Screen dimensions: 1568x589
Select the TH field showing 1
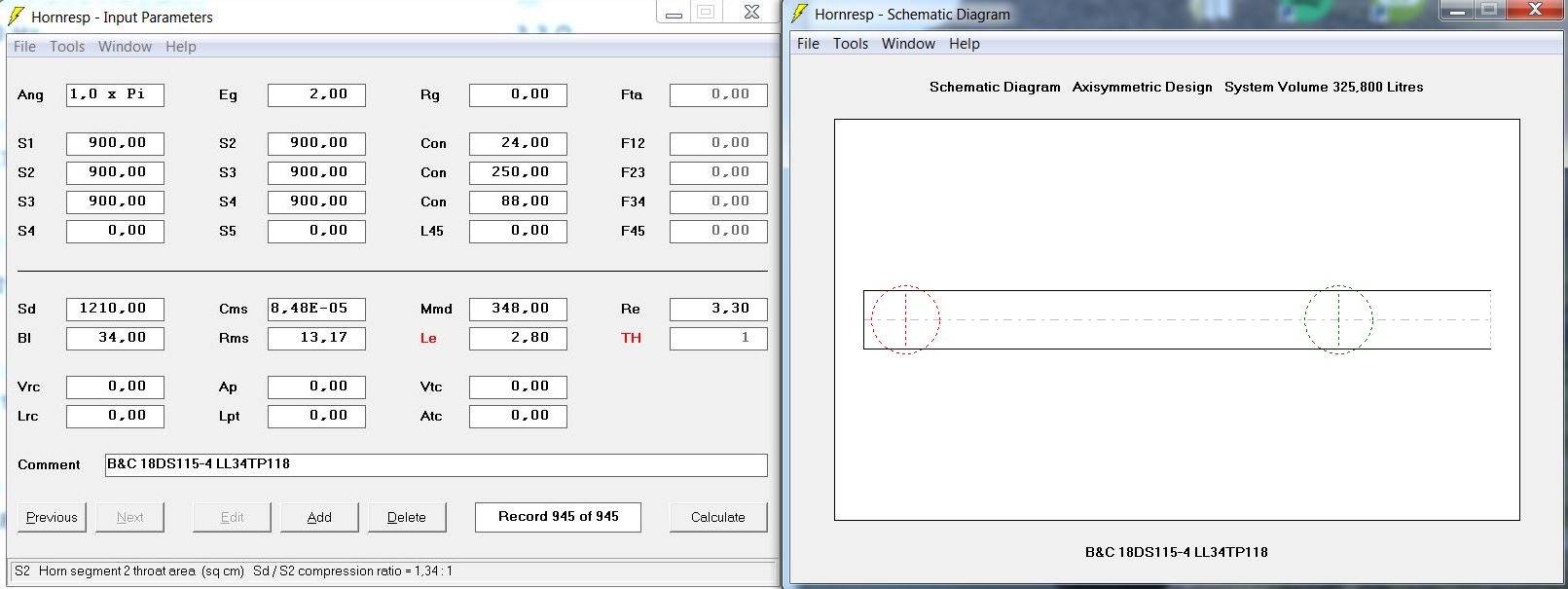(x=718, y=338)
